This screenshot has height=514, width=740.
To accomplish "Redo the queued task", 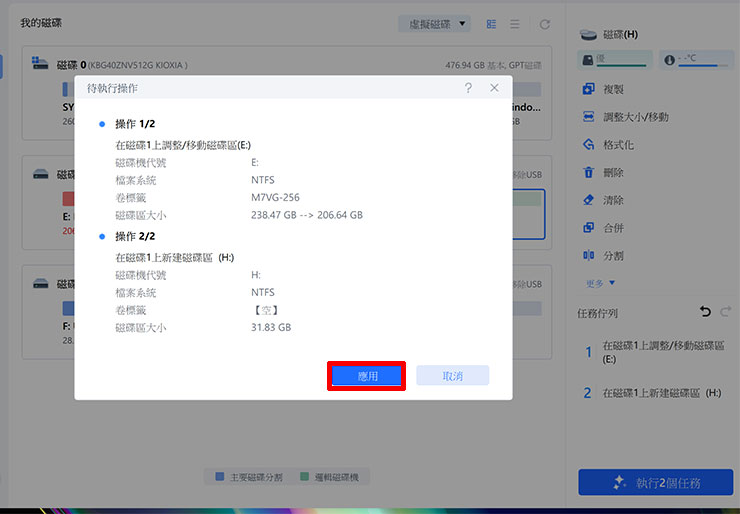I will (725, 312).
